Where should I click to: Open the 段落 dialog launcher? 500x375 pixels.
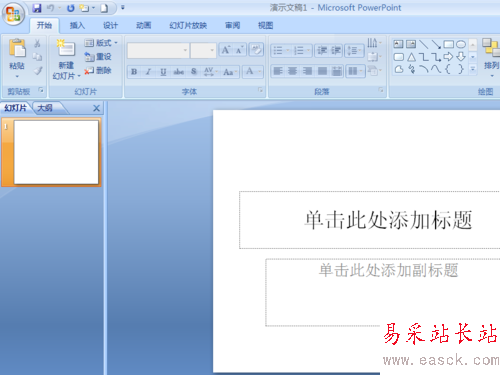click(381, 90)
